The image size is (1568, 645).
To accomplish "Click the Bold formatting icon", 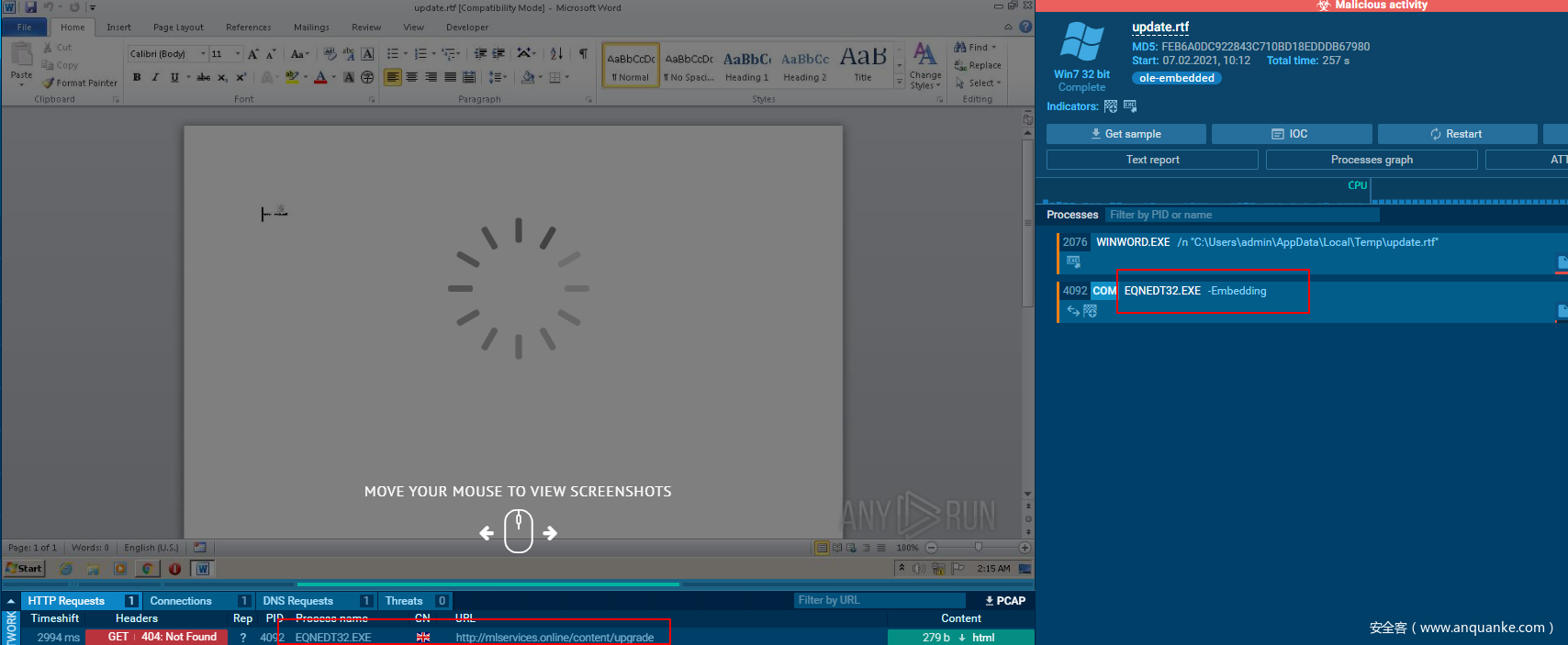I will point(137,78).
